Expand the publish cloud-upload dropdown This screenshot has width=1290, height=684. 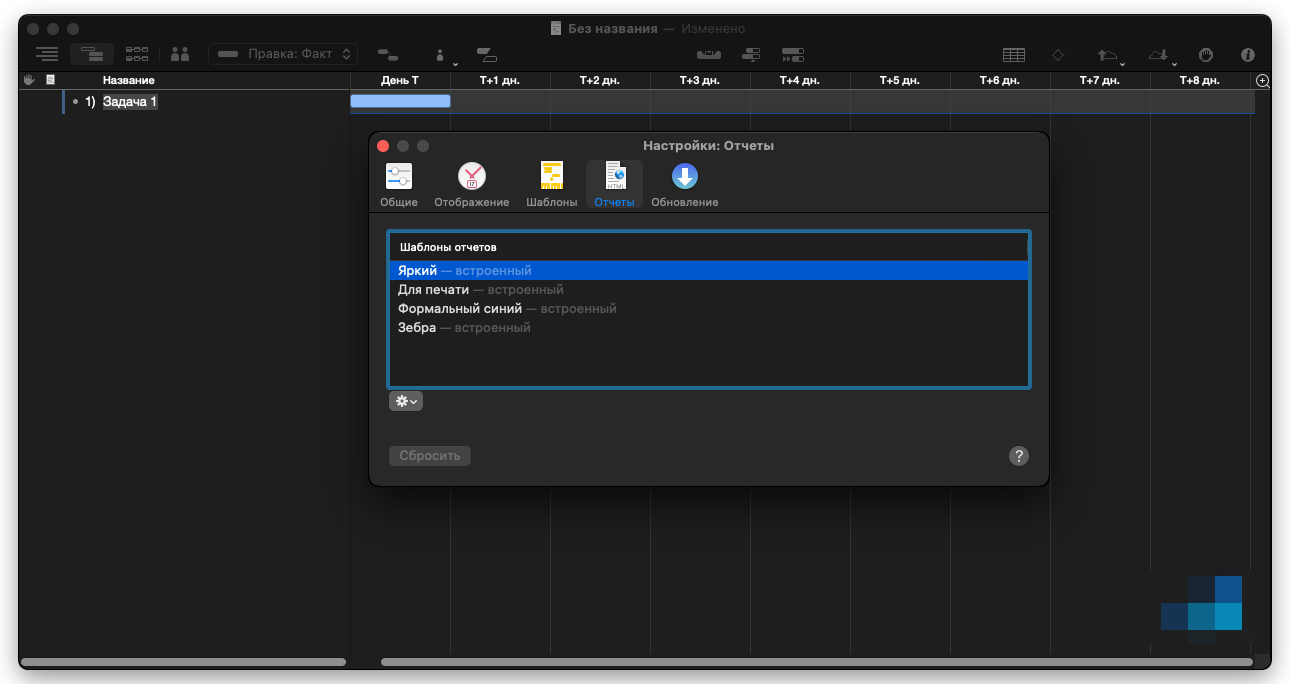tap(1110, 55)
